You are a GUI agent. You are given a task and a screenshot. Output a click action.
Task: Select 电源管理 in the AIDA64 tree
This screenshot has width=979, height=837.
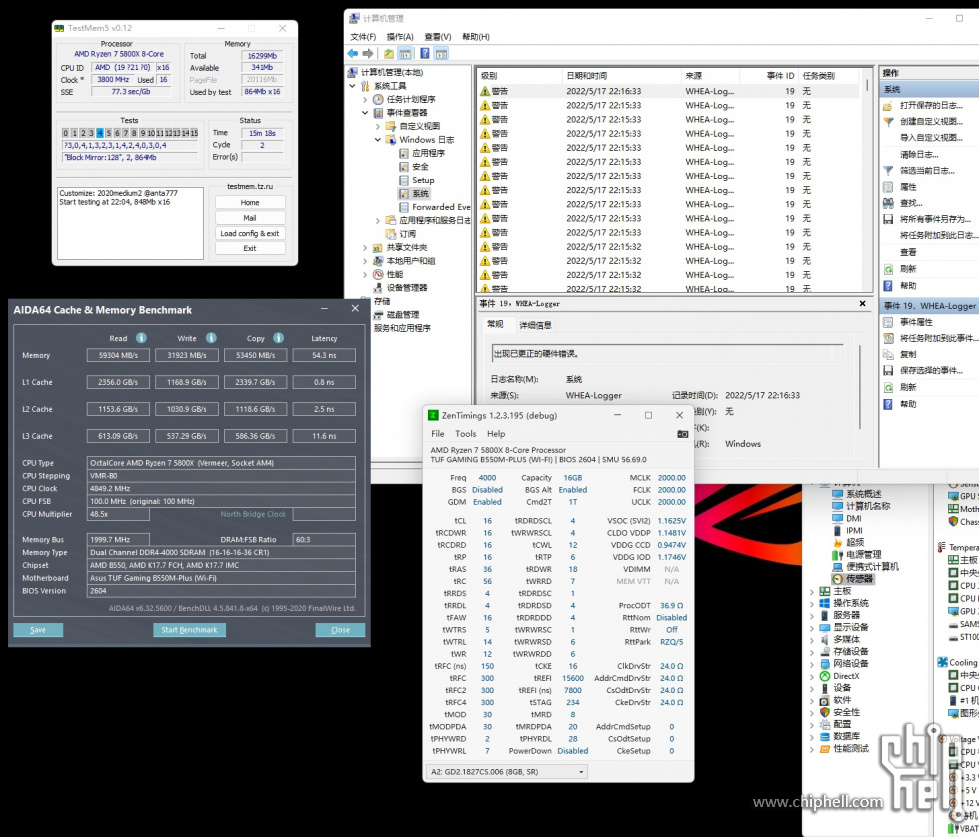(x=857, y=554)
